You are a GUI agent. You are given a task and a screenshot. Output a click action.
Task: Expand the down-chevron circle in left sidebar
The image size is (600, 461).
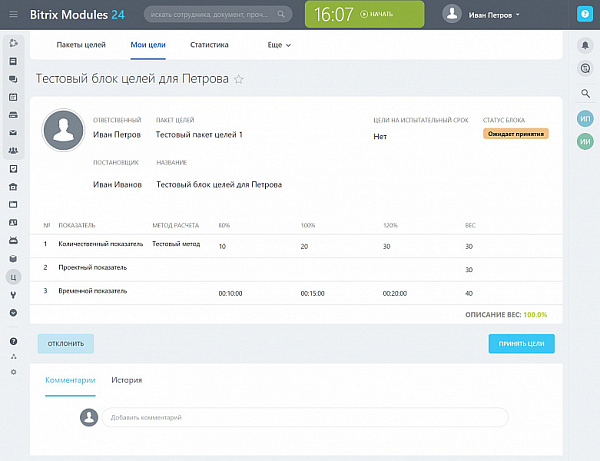[x=13, y=312]
